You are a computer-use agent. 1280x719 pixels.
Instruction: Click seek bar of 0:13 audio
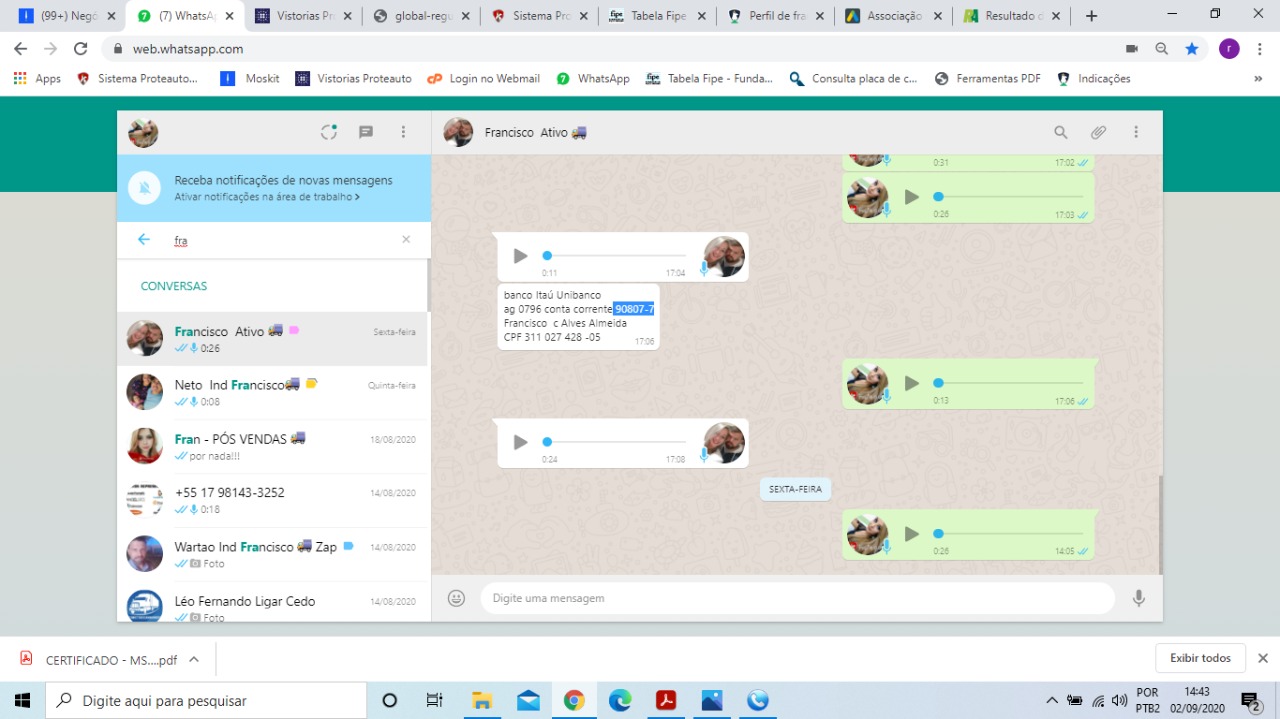(1010, 383)
